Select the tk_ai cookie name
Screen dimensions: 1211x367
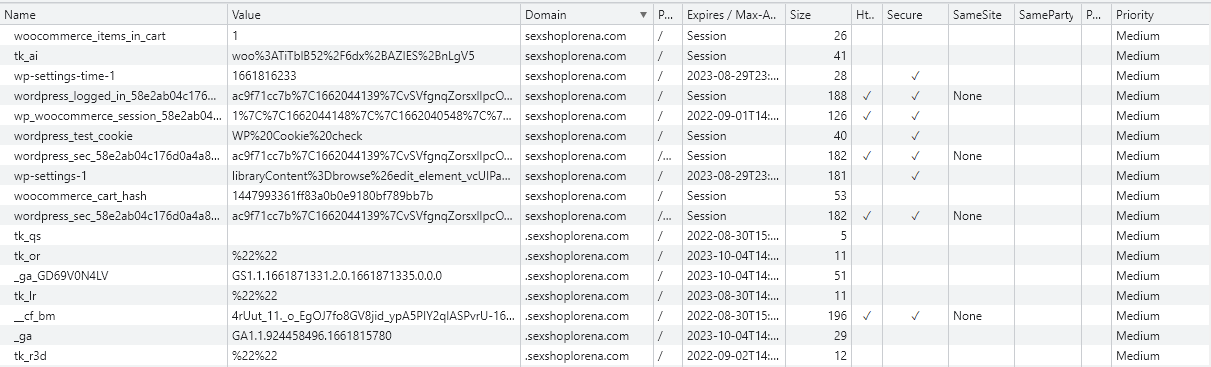pyautogui.click(x=25, y=56)
